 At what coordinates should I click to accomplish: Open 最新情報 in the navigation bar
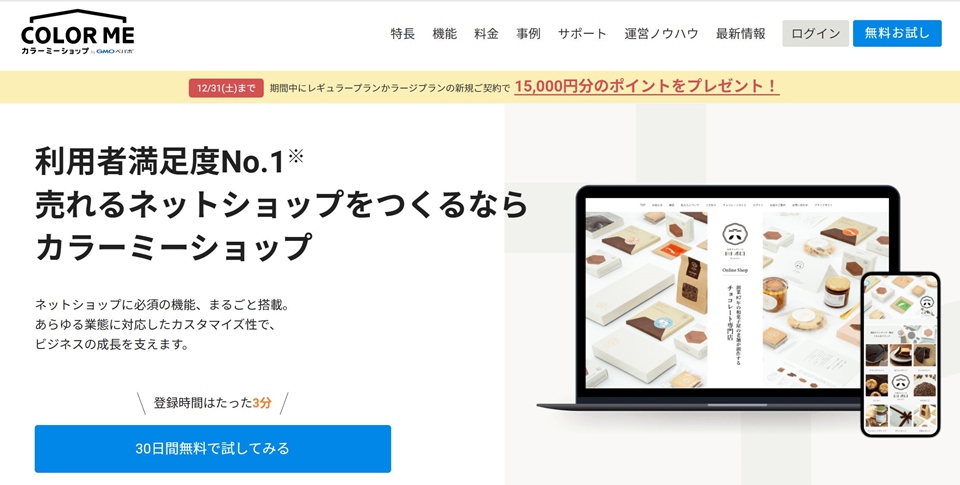740,34
